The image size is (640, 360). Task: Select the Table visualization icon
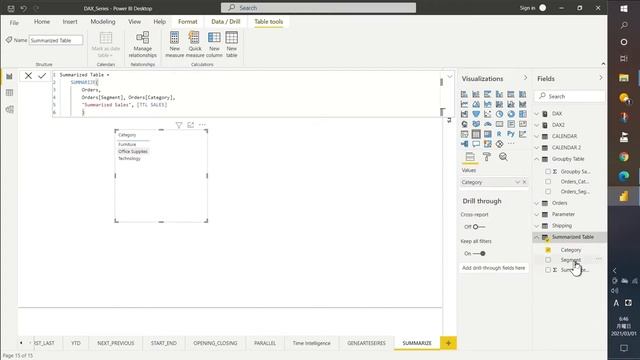point(476,134)
